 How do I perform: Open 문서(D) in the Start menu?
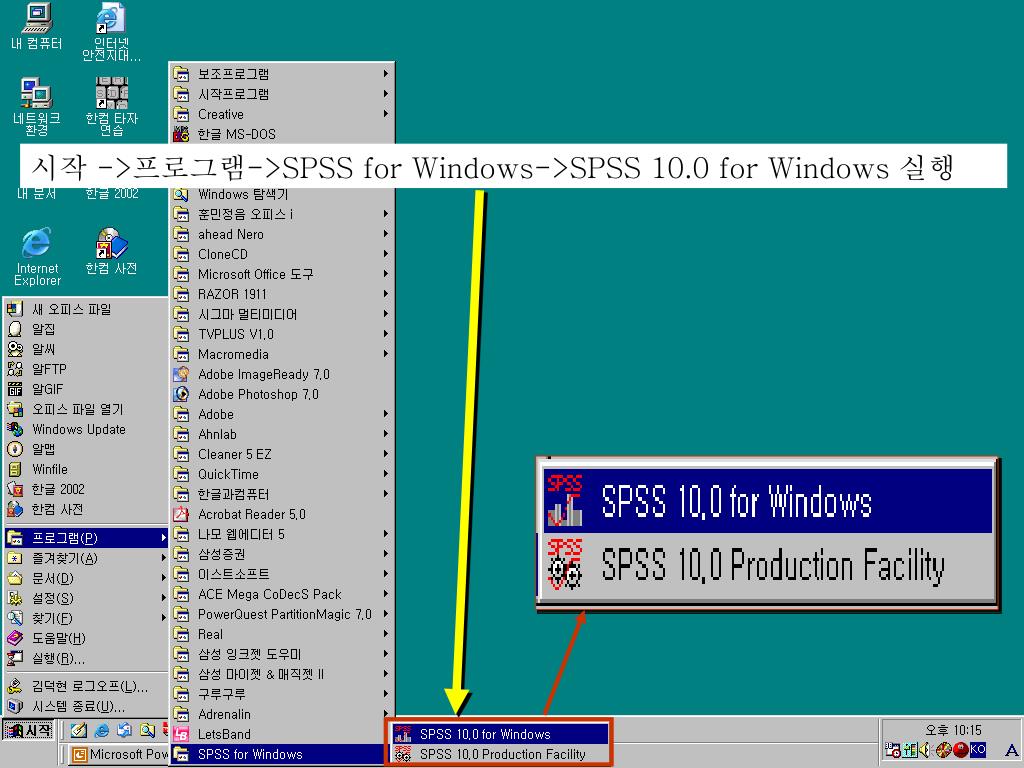[x=85, y=578]
